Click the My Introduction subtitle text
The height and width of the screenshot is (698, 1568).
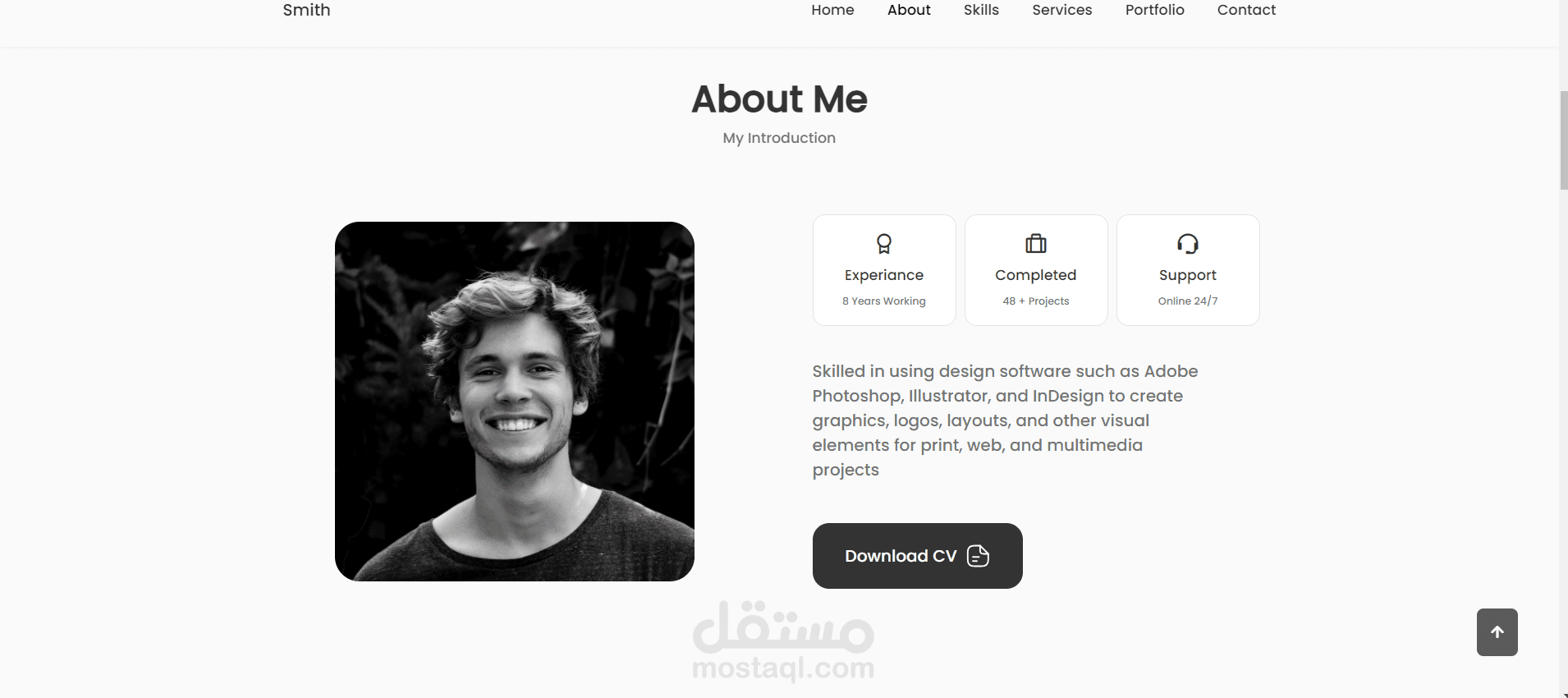coord(779,138)
